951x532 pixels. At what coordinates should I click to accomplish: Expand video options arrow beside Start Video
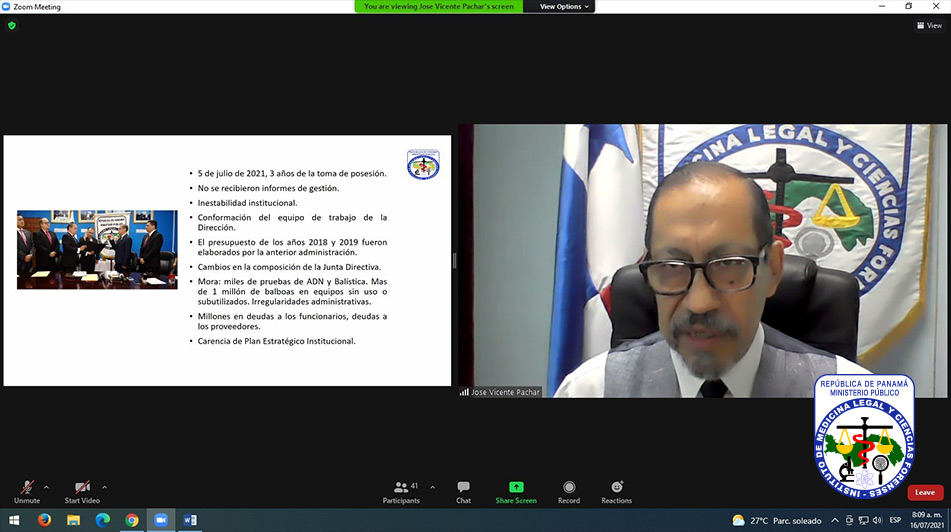coord(104,487)
